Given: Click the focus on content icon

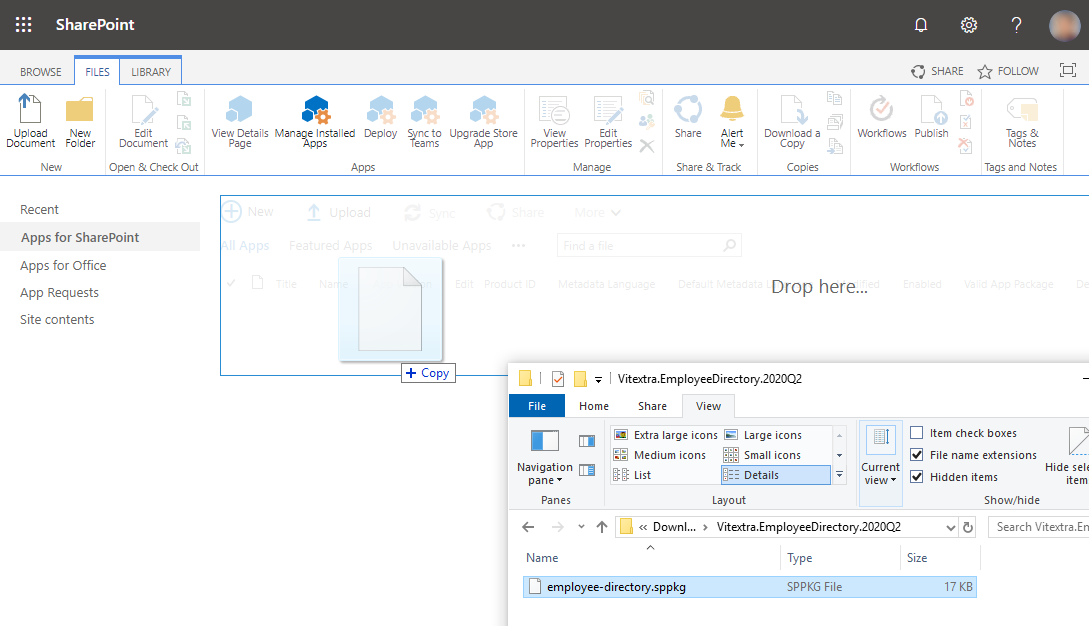Looking at the screenshot, I should tap(1067, 70).
